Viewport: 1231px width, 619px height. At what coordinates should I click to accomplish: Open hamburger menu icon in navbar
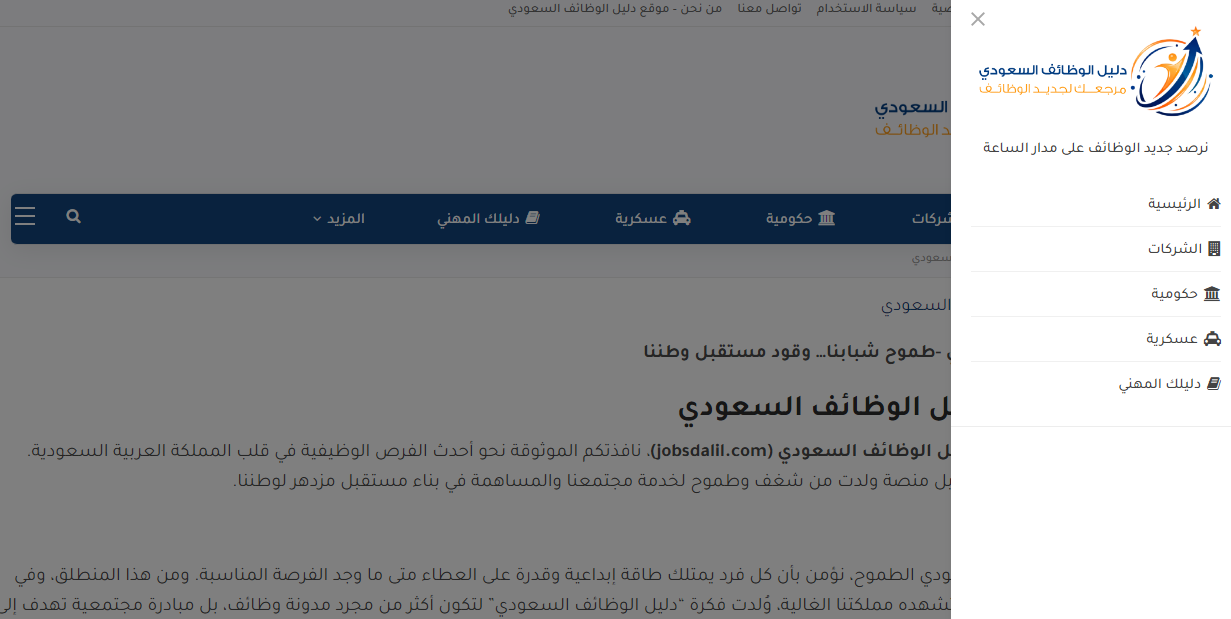click(x=25, y=217)
